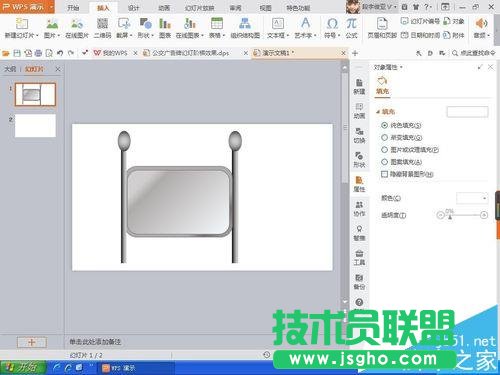500x375 pixels.
Task: Switch to the 幻灯片放映 ribbon tab
Action: coord(199,8)
